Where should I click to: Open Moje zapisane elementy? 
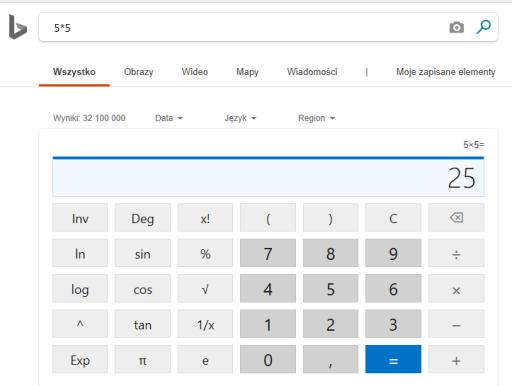click(445, 72)
